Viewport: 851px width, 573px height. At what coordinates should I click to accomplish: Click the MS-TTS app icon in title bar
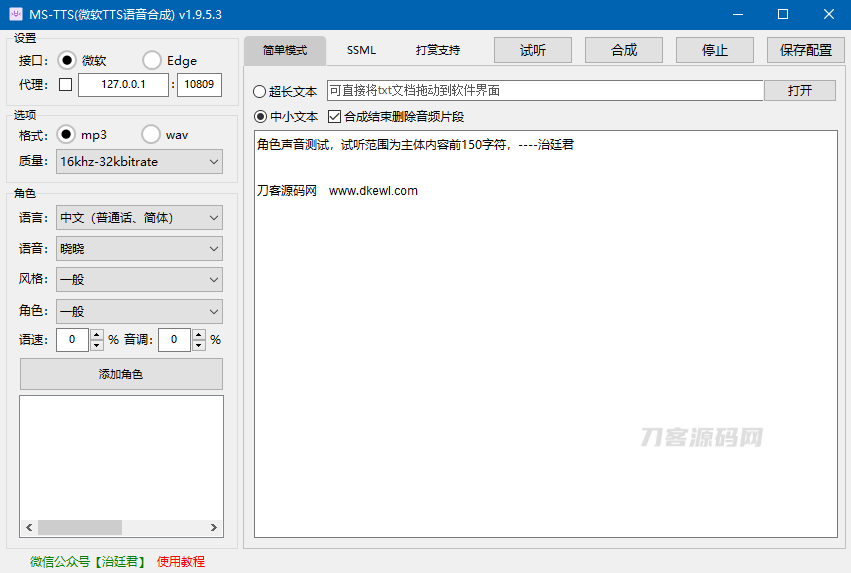pos(16,14)
